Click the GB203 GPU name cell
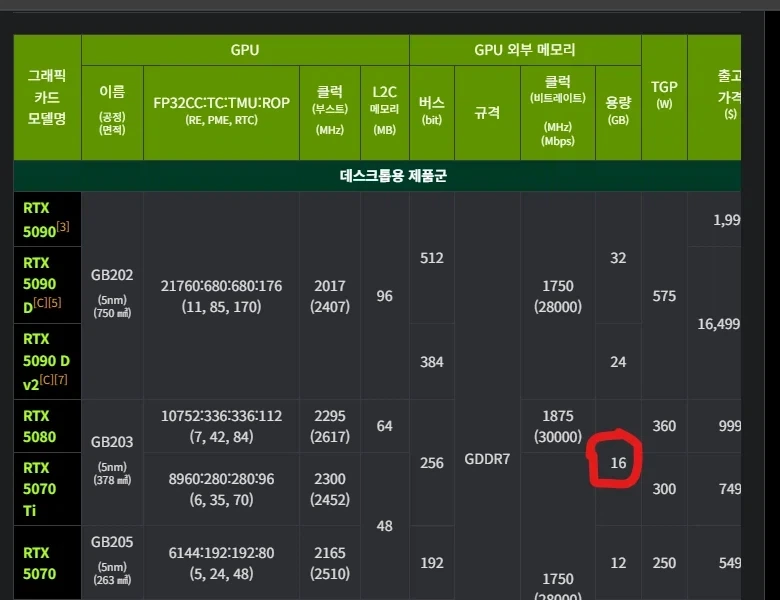The width and height of the screenshot is (780, 600). pos(112,462)
